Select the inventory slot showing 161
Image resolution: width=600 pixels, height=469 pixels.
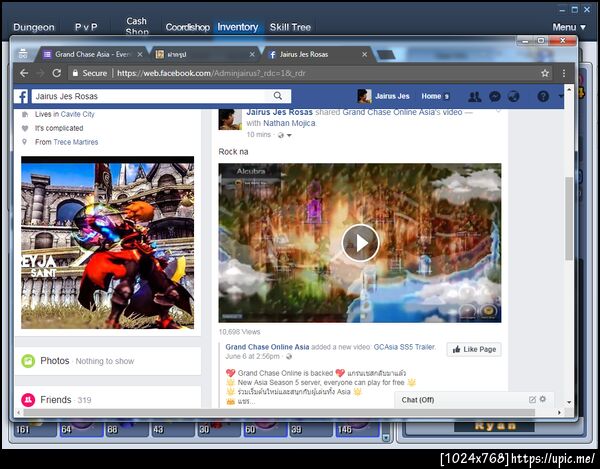coord(35,430)
